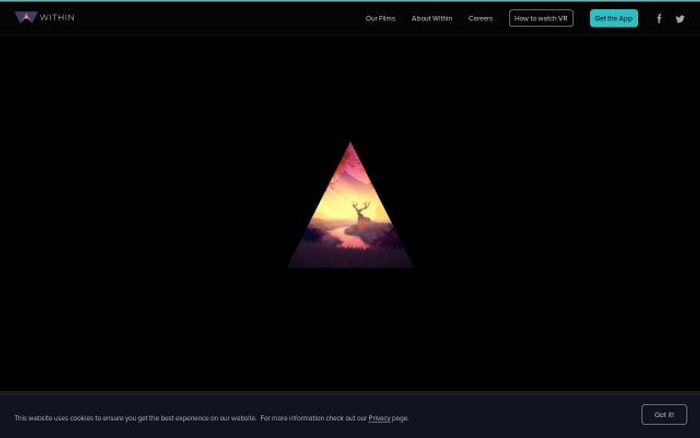
Task: Navigate to the Careers page
Action: pyautogui.click(x=480, y=19)
